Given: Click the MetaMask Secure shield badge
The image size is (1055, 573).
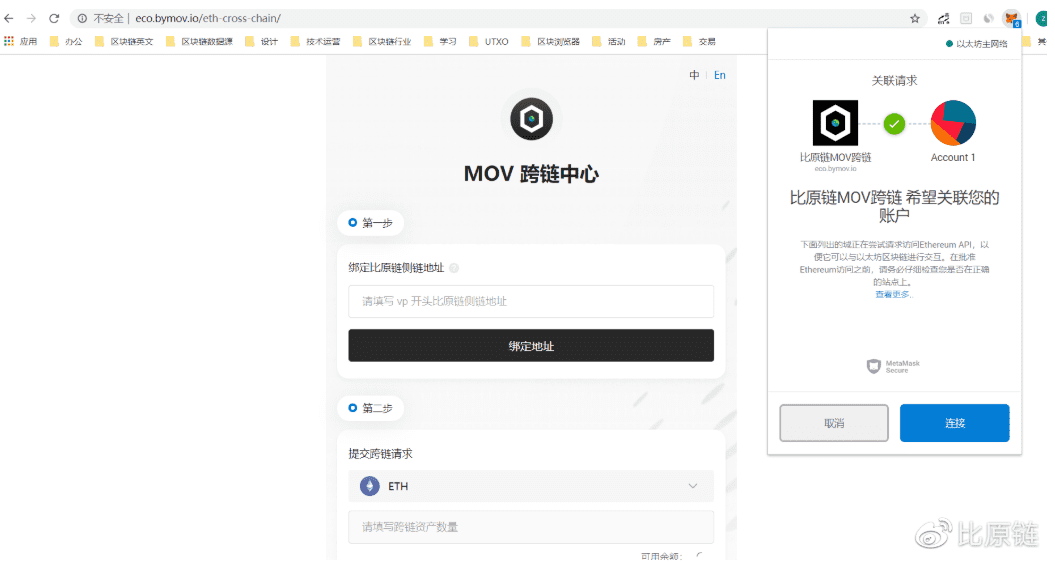Looking at the screenshot, I should click(893, 367).
